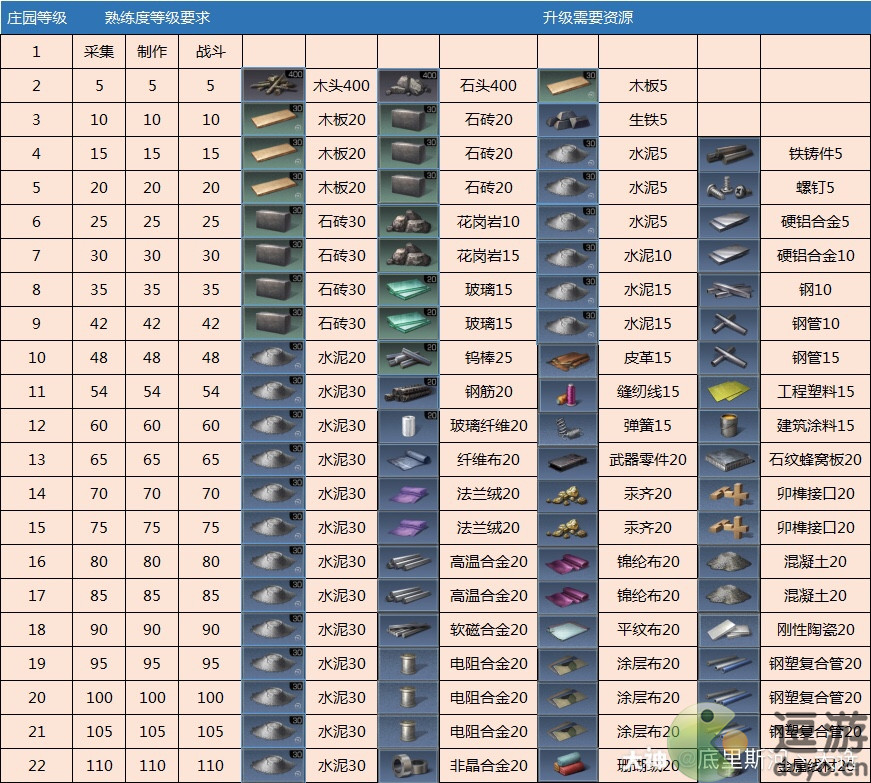
Task: Click the 制作 column label
Action: tap(152, 52)
